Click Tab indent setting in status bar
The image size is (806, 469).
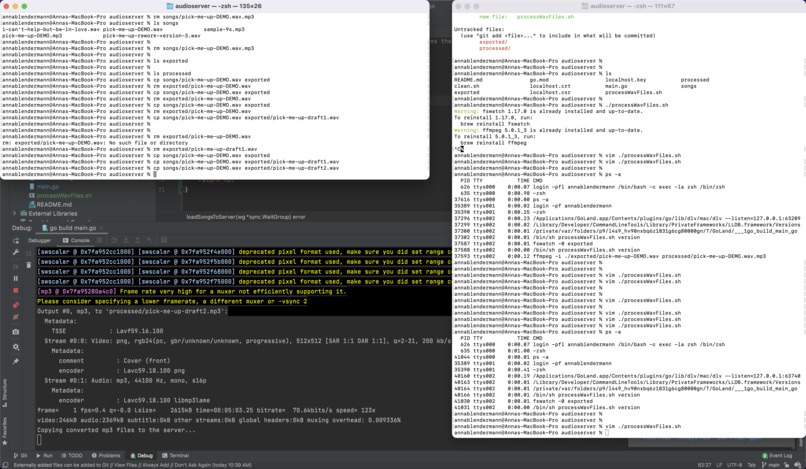coord(752,465)
